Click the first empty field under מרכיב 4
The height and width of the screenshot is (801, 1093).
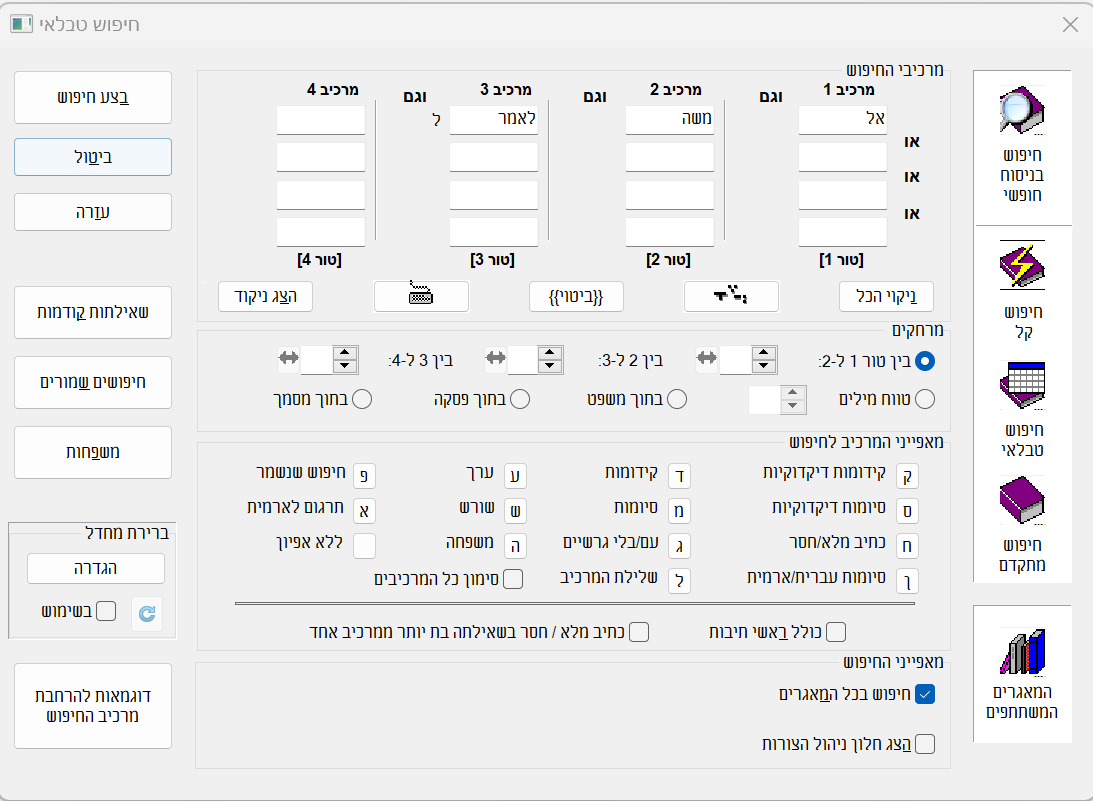(321, 119)
